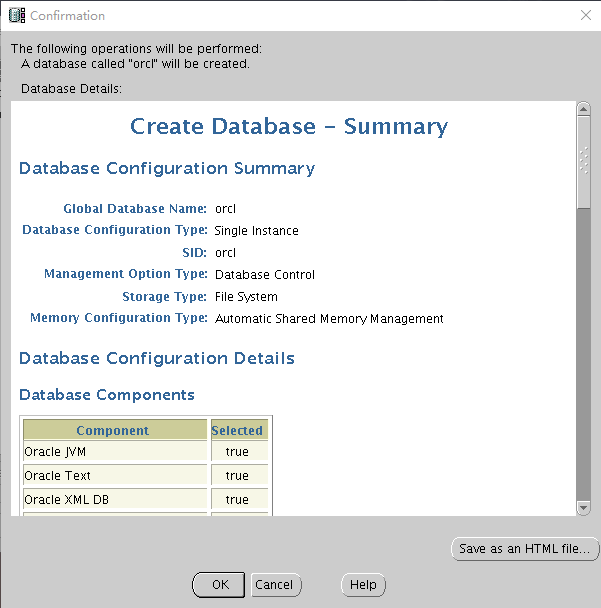
Task: Click the scrollbar up arrow
Action: pos(583,109)
